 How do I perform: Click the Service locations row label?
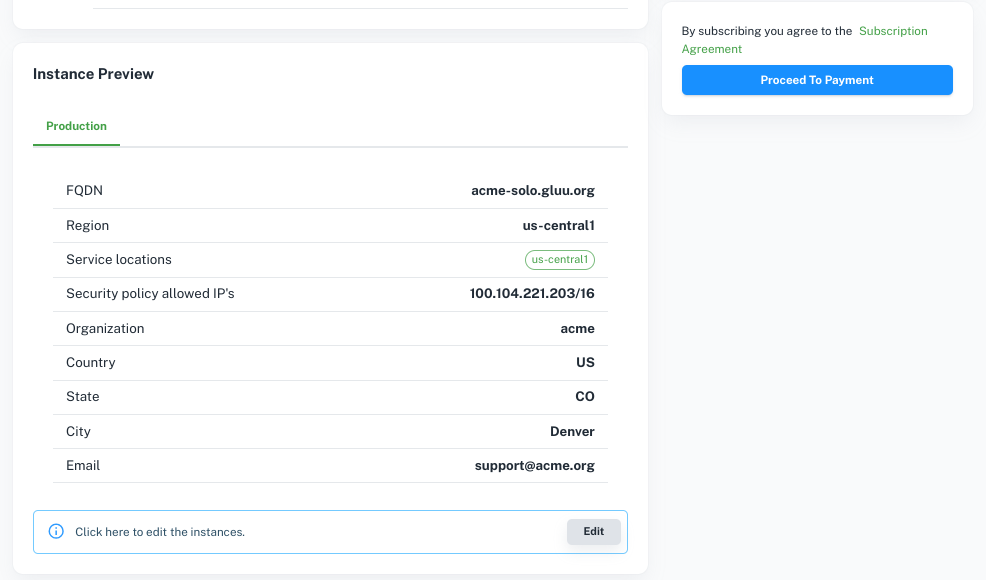[x=119, y=260]
